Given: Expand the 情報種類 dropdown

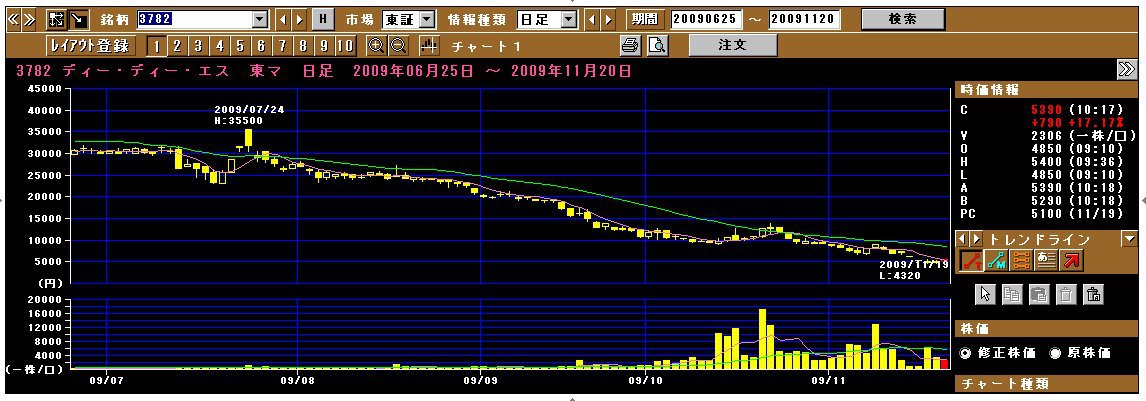Looking at the screenshot, I should (x=569, y=19).
